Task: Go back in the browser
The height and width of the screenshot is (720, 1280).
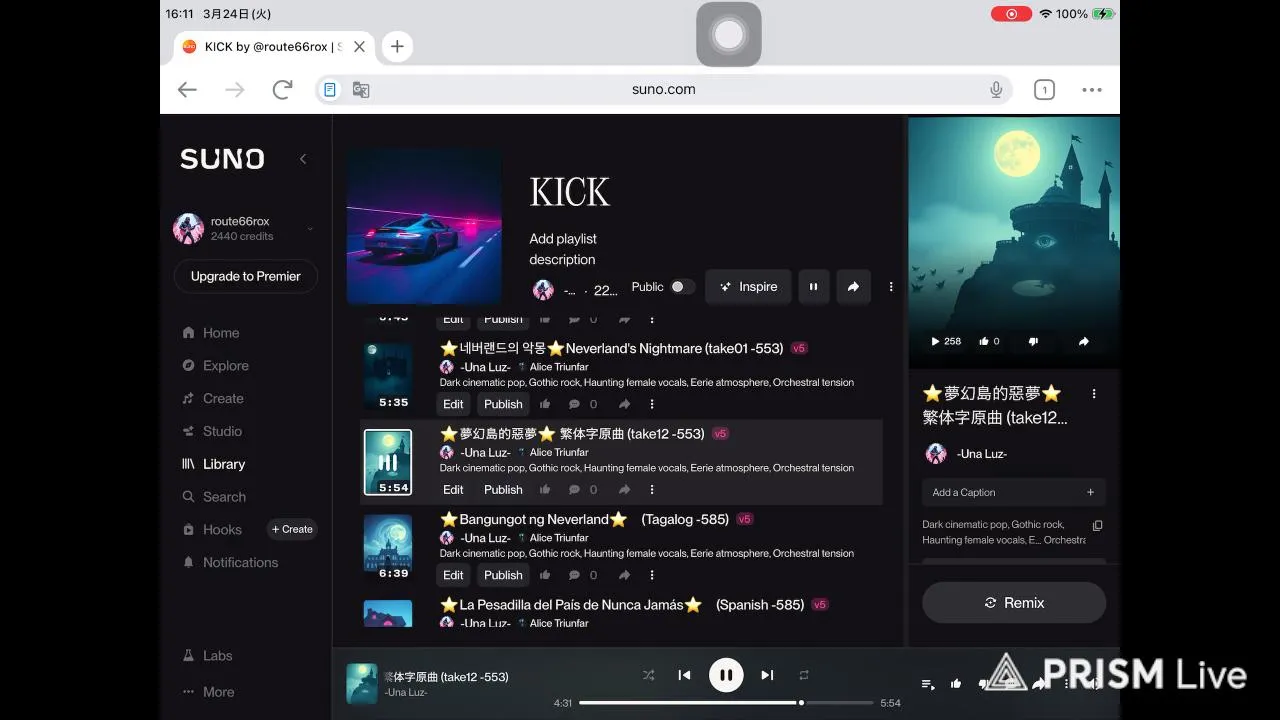Action: pos(187,90)
